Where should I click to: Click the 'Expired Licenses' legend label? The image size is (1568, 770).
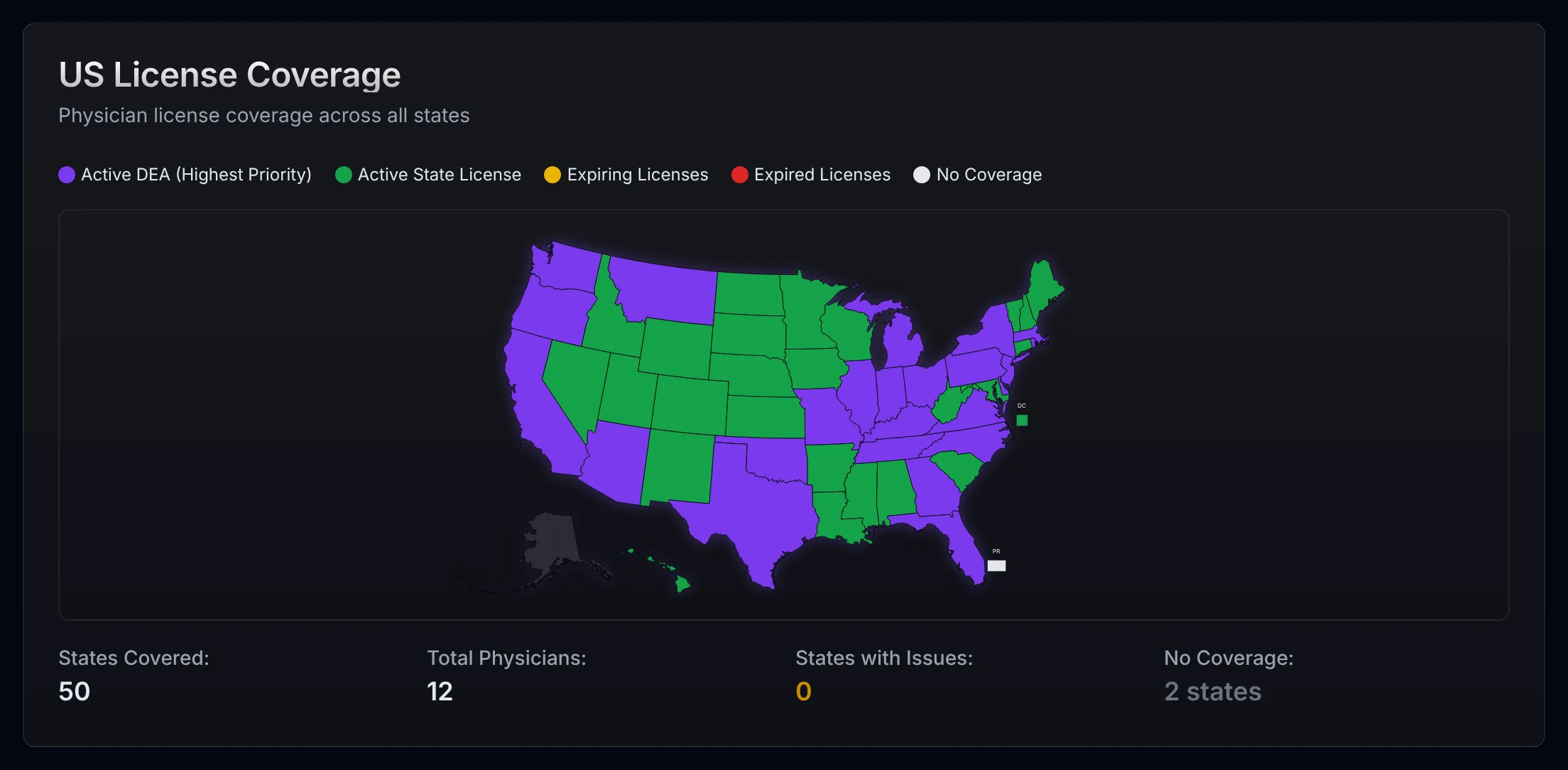coord(822,175)
